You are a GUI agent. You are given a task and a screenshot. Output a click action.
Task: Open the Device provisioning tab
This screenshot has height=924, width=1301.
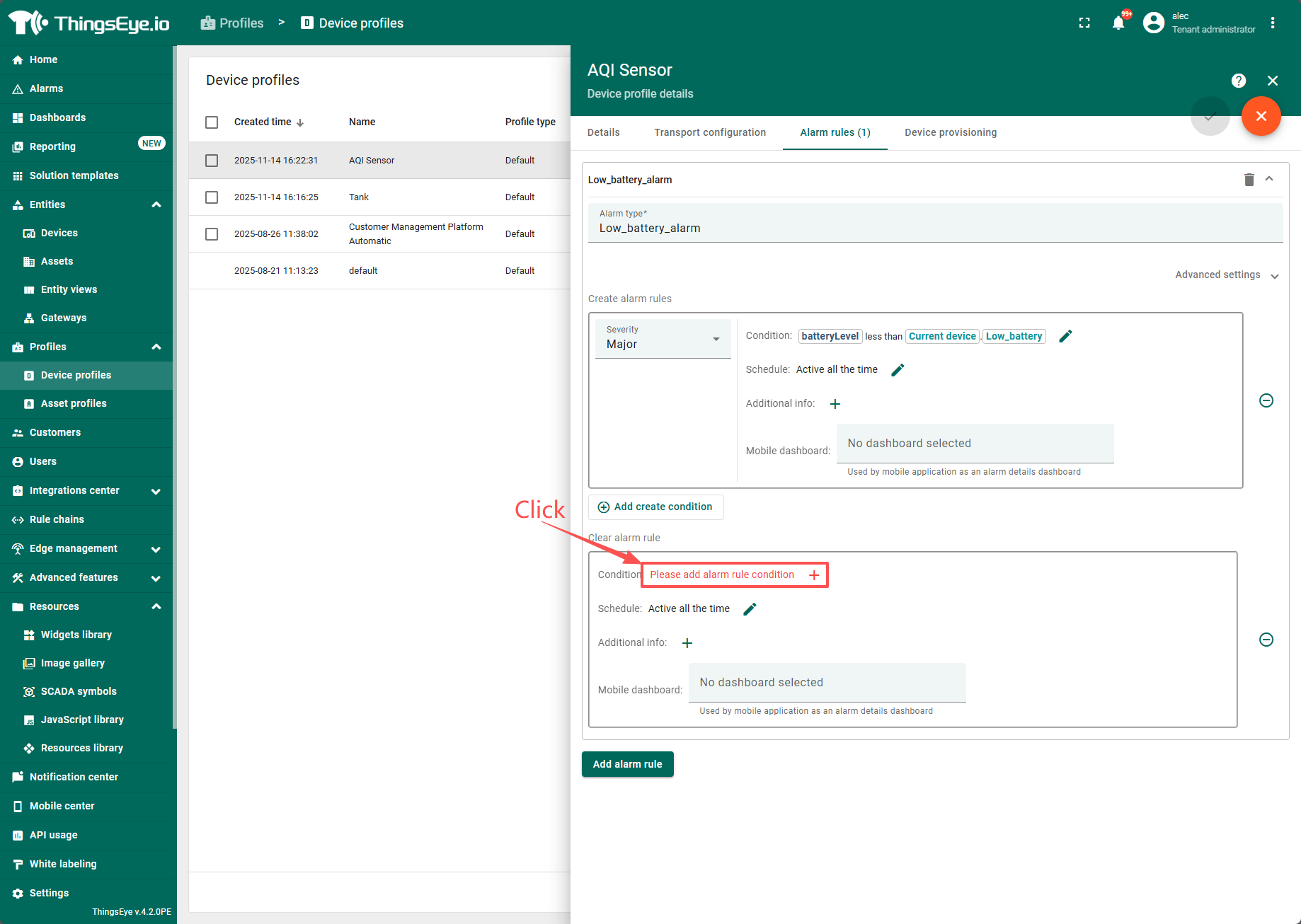tap(950, 132)
